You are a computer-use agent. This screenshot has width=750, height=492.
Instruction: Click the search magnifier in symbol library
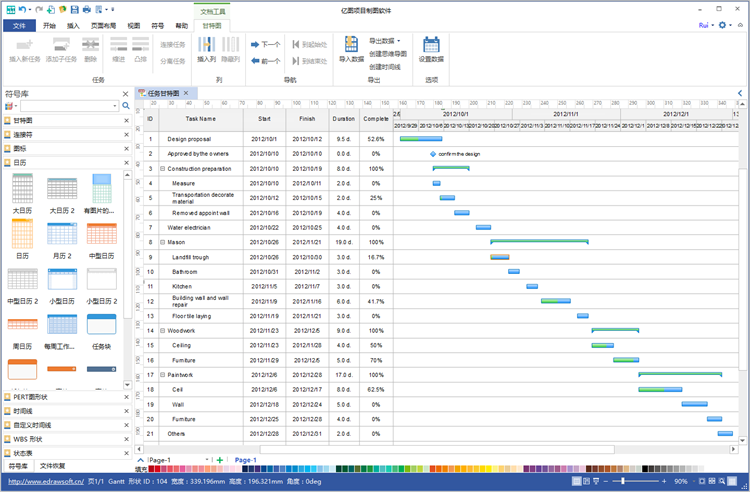[x=126, y=106]
